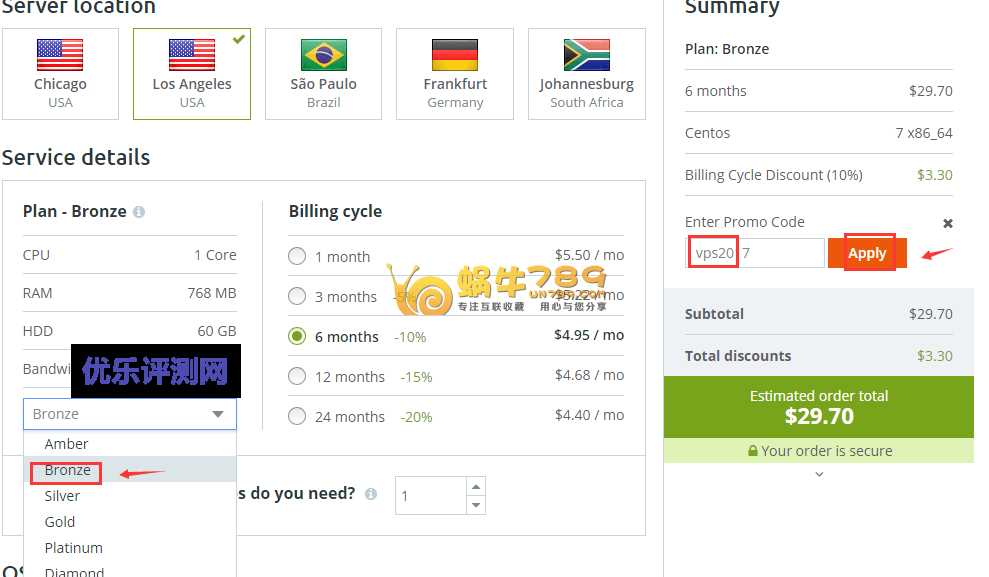Select 24 months billing cycle radio

coord(297,416)
